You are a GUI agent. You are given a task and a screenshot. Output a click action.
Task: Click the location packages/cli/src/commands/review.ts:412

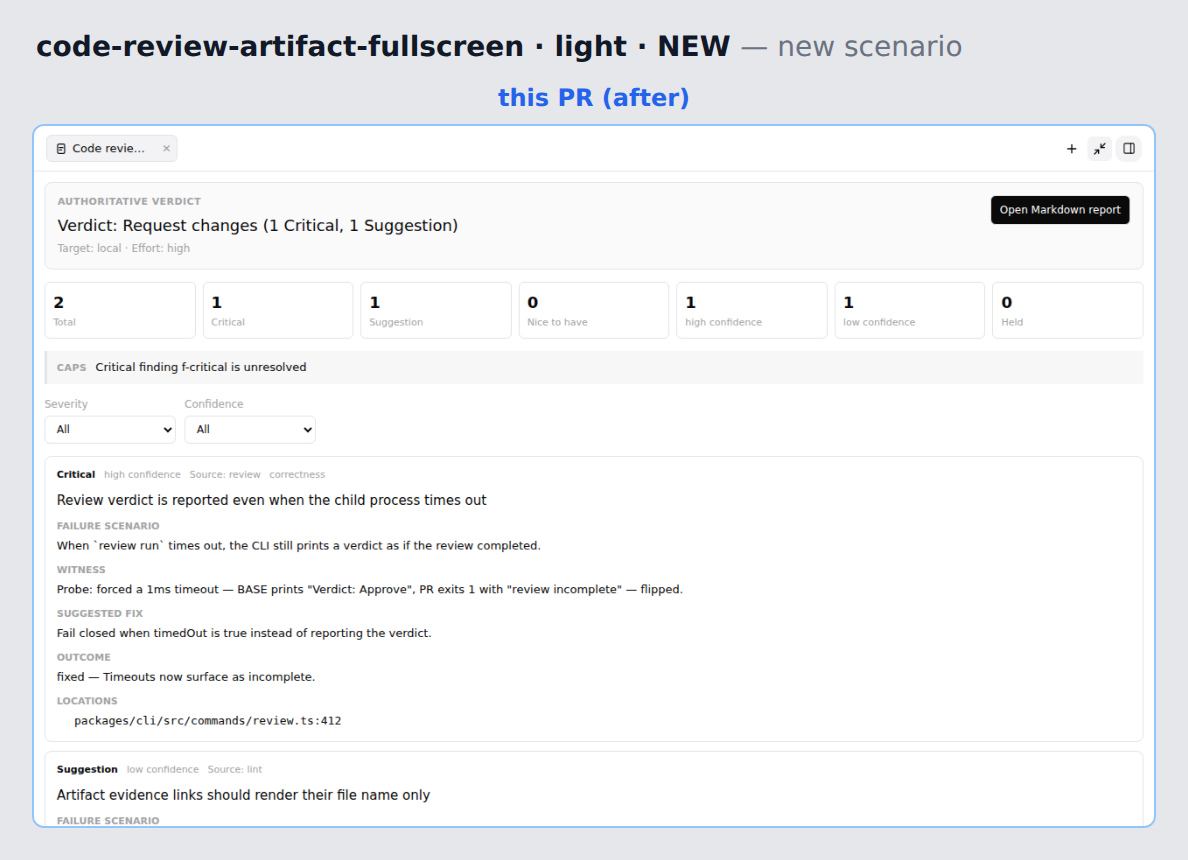(x=208, y=721)
